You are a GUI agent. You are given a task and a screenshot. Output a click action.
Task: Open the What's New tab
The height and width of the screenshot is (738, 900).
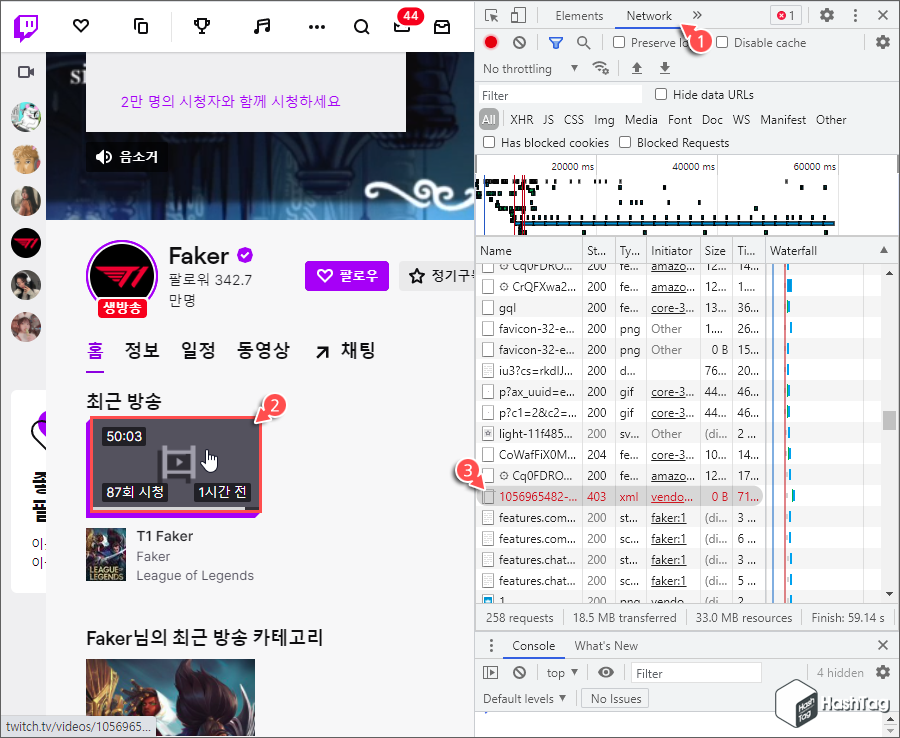pyautogui.click(x=606, y=645)
